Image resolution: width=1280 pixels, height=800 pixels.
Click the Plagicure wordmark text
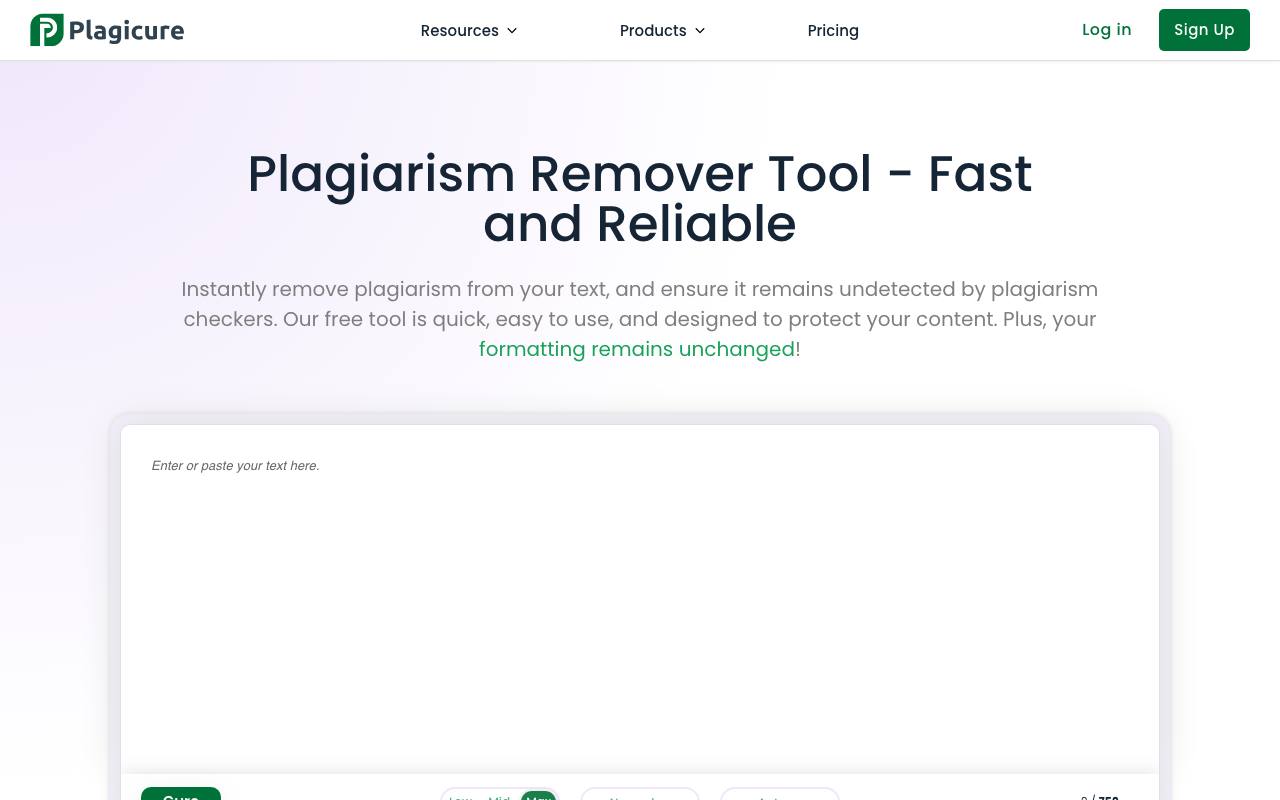(x=127, y=31)
